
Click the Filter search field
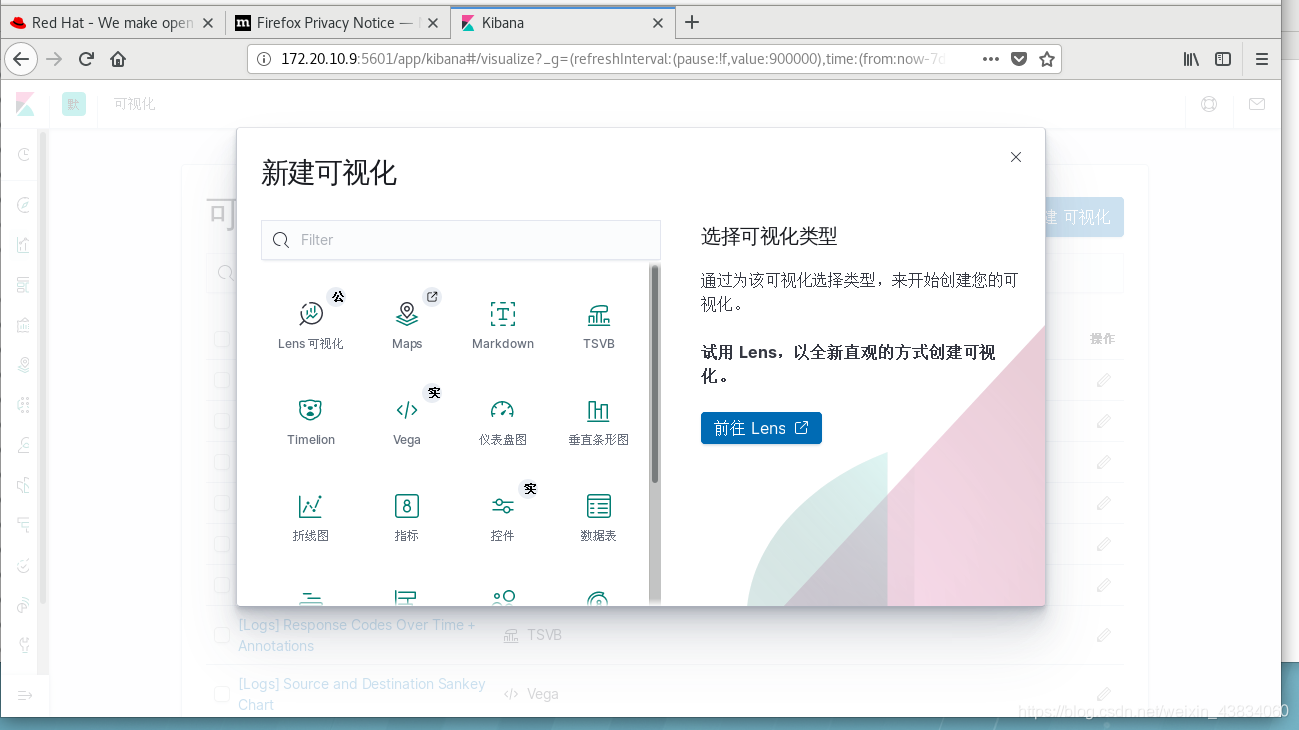(x=461, y=240)
